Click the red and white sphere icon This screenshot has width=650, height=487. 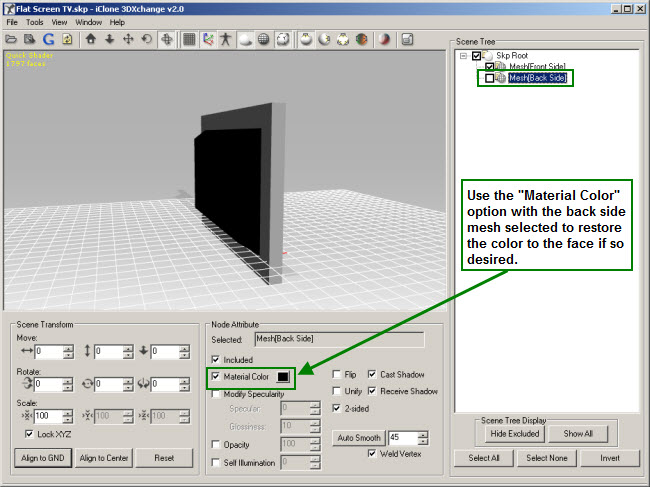click(x=384, y=40)
